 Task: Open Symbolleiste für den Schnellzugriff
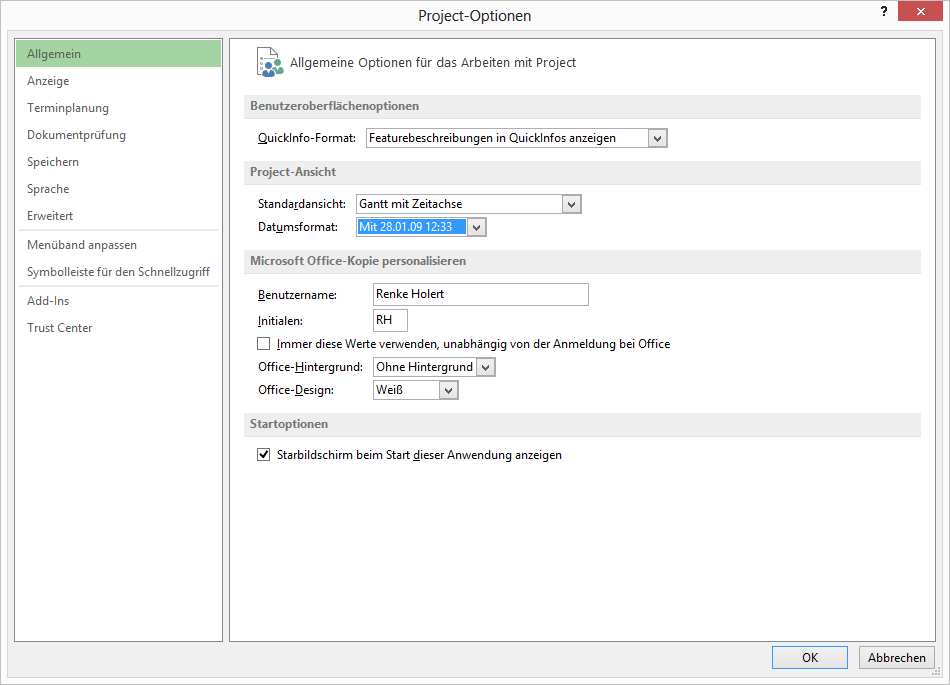point(119,272)
